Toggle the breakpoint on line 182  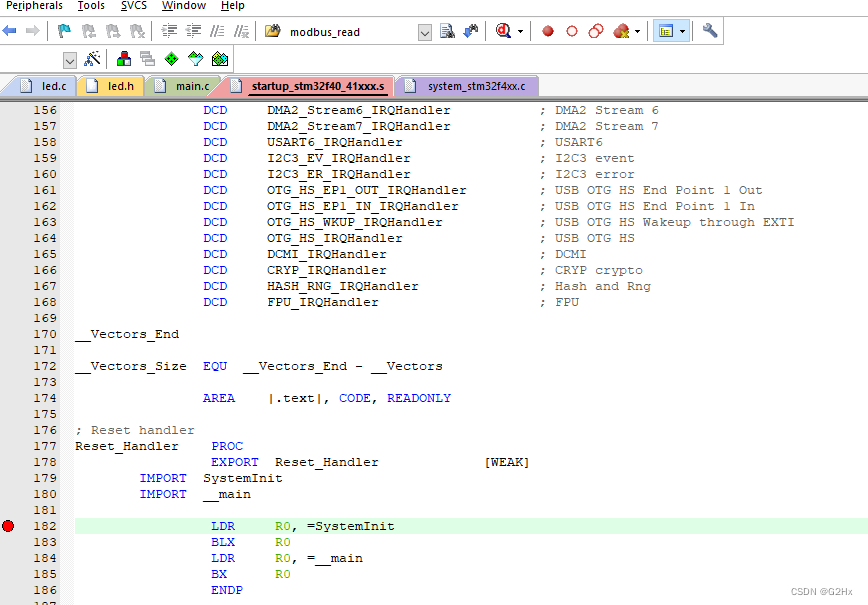pos(8,524)
